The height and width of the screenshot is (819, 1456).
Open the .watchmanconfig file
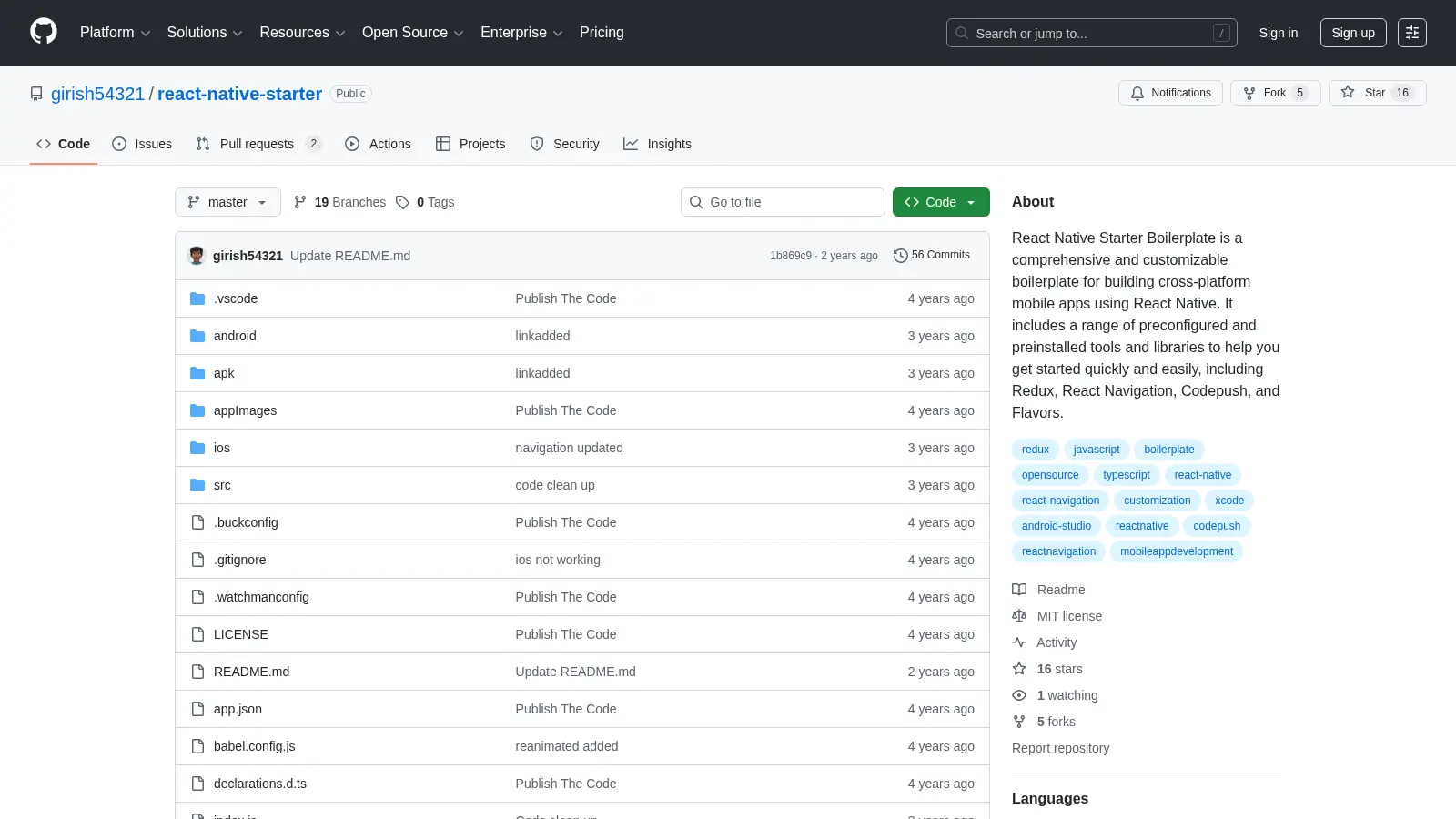pyautogui.click(x=261, y=597)
